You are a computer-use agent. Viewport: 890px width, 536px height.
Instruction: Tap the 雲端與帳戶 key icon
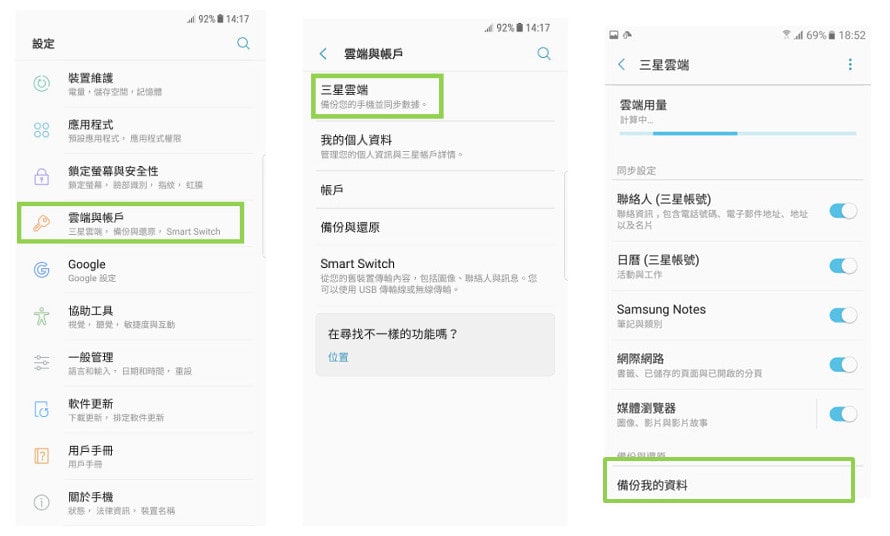click(41, 223)
